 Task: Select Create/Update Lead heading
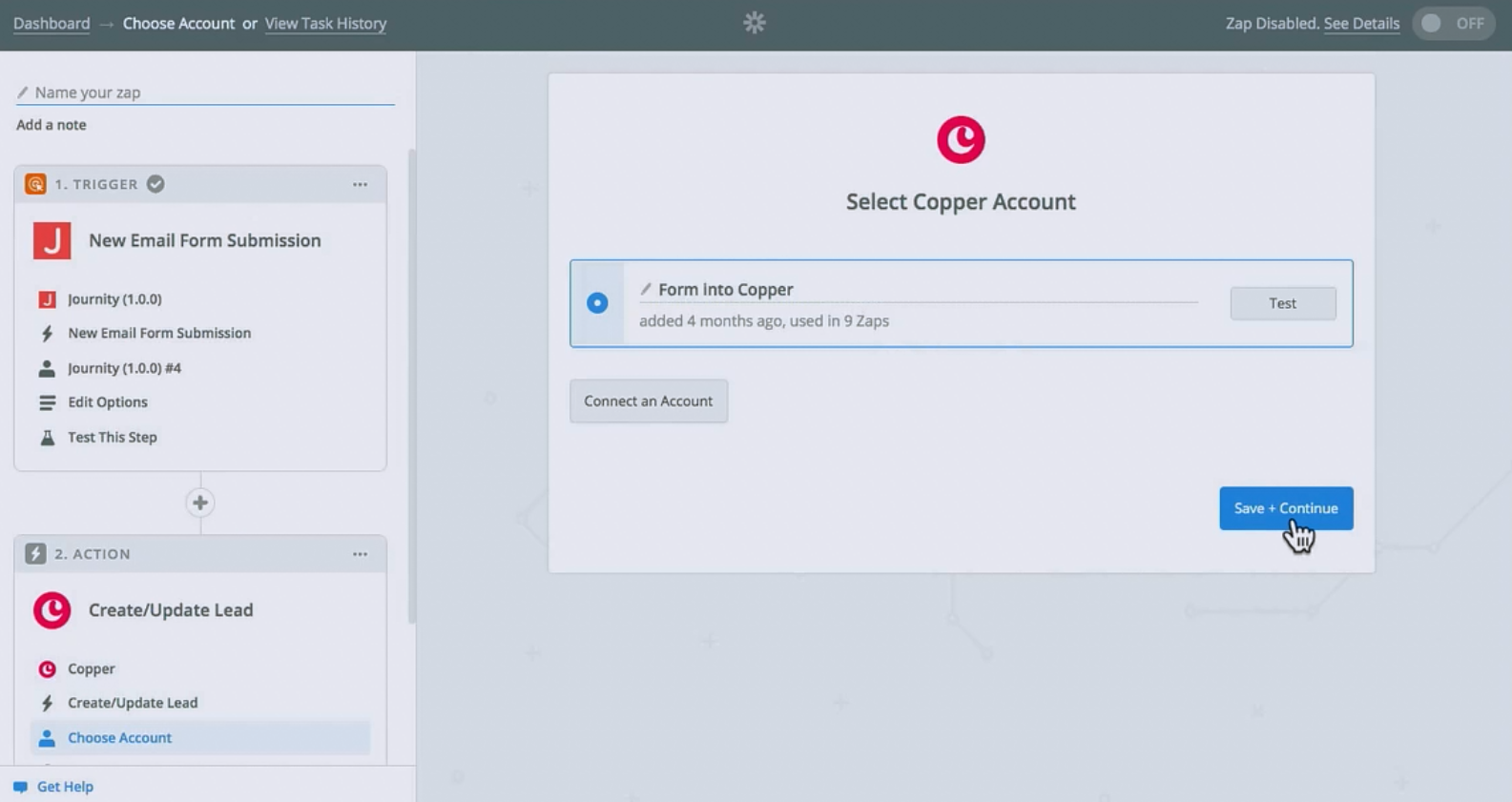tap(171, 610)
